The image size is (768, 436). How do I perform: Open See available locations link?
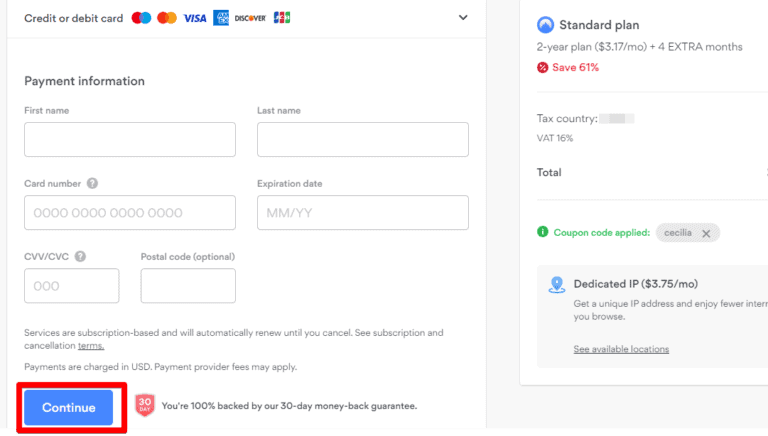pyautogui.click(x=621, y=349)
